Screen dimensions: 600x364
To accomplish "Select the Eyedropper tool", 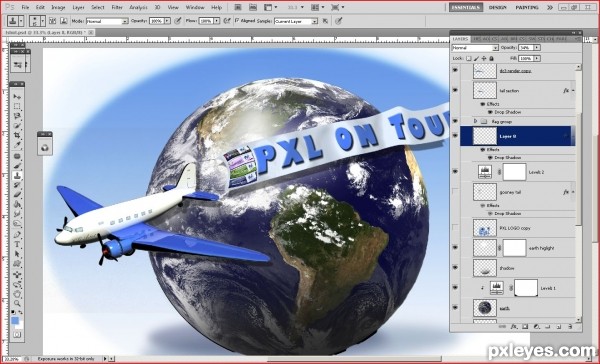I will (17, 145).
